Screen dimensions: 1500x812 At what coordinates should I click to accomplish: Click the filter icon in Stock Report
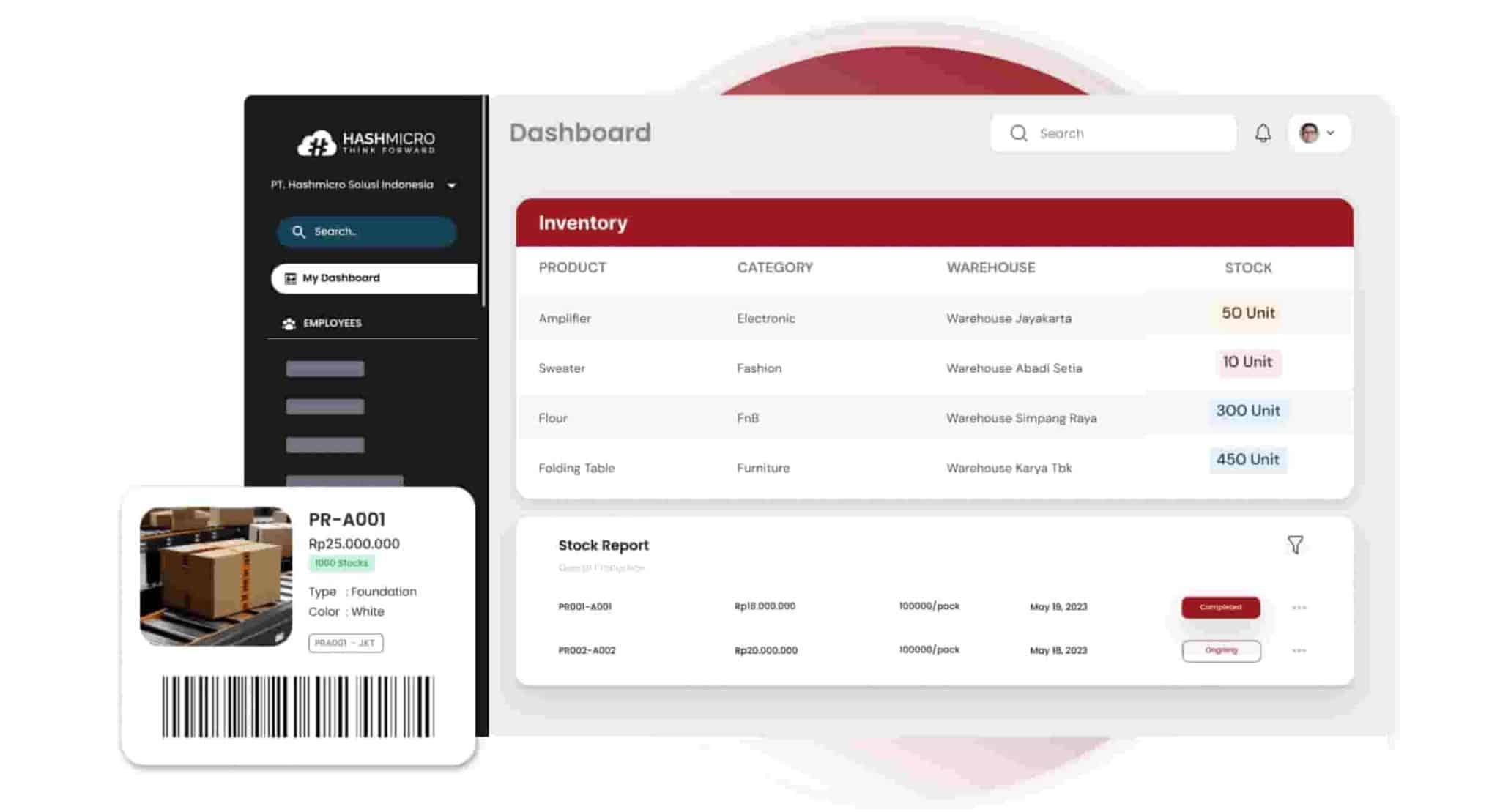(1294, 545)
